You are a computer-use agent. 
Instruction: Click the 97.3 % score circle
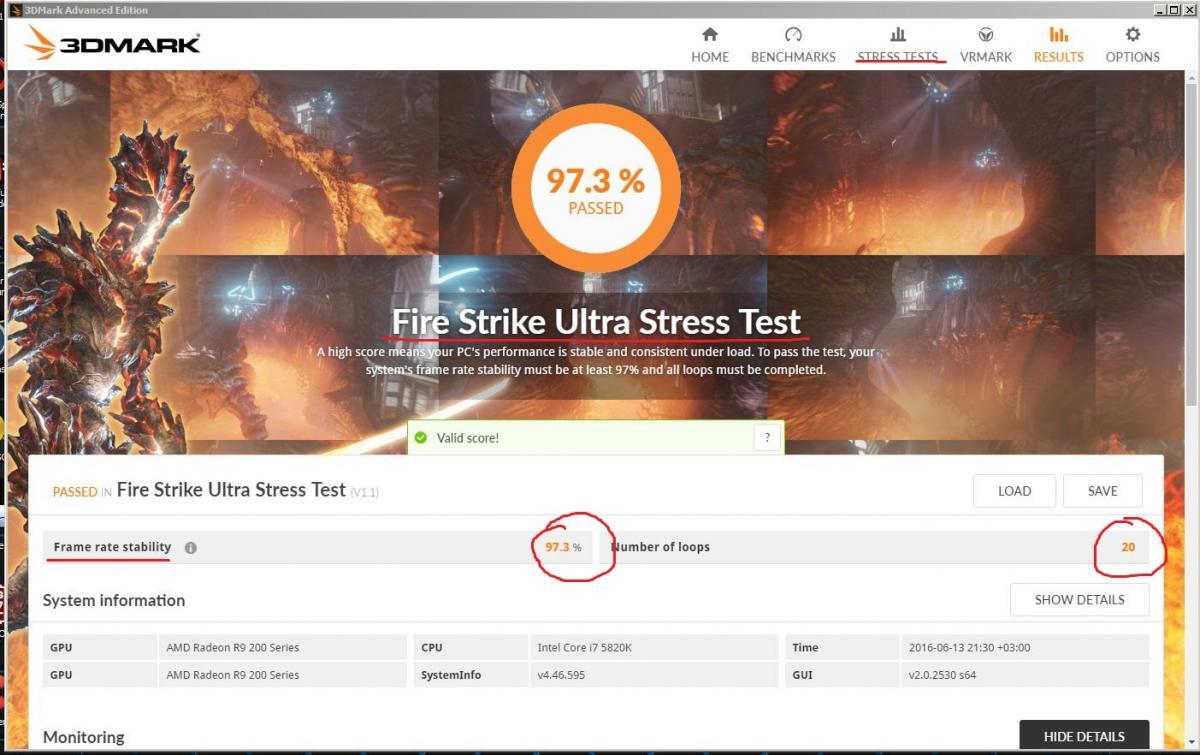(596, 188)
